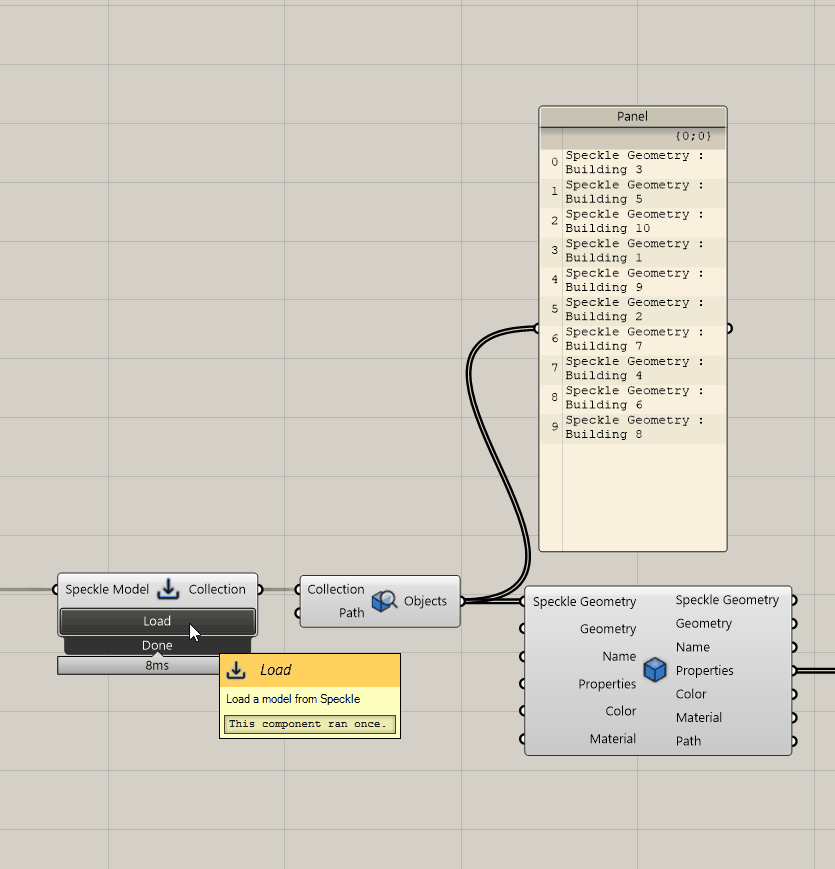The height and width of the screenshot is (869, 835).
Task: Click the Properties output parameter
Action: pyautogui.click(x=704, y=671)
